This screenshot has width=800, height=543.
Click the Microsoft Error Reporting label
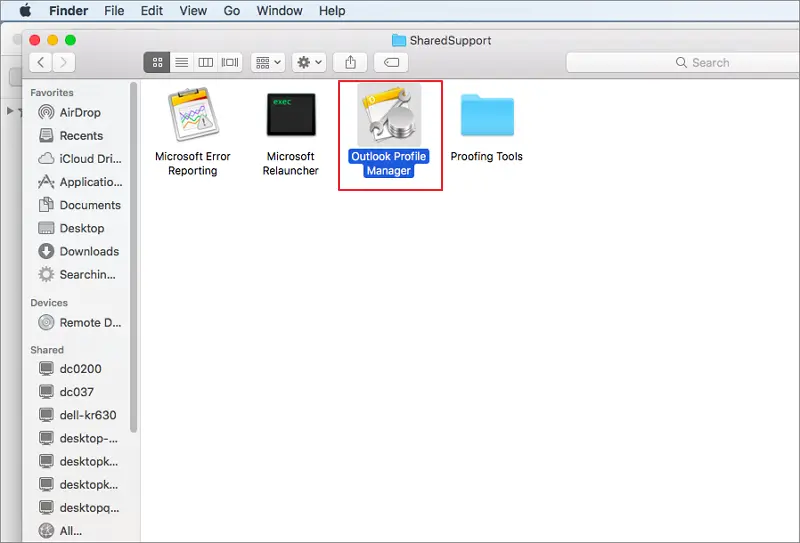(193, 163)
